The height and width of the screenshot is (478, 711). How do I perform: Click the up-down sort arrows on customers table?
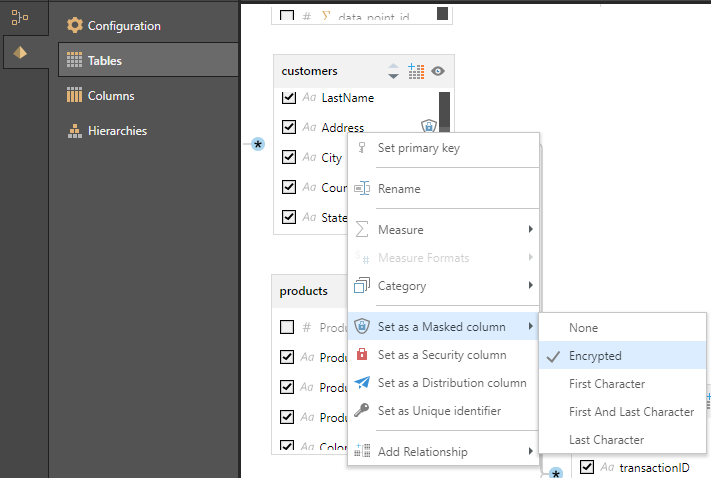393,71
